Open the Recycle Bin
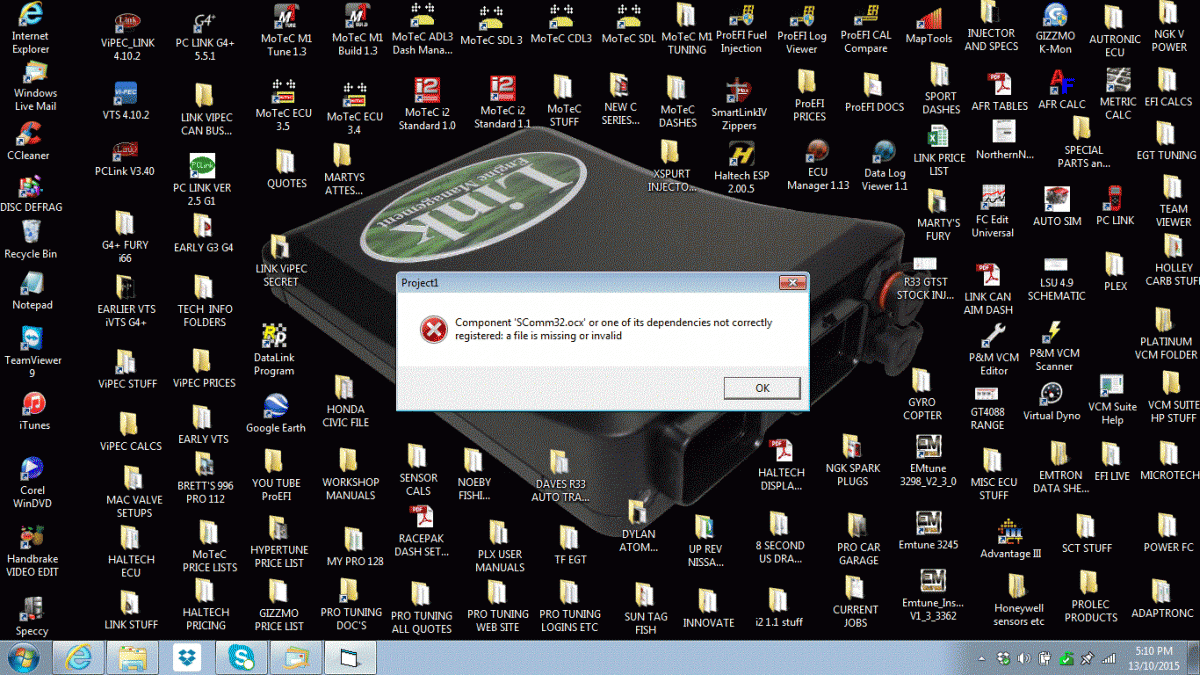 [x=30, y=239]
